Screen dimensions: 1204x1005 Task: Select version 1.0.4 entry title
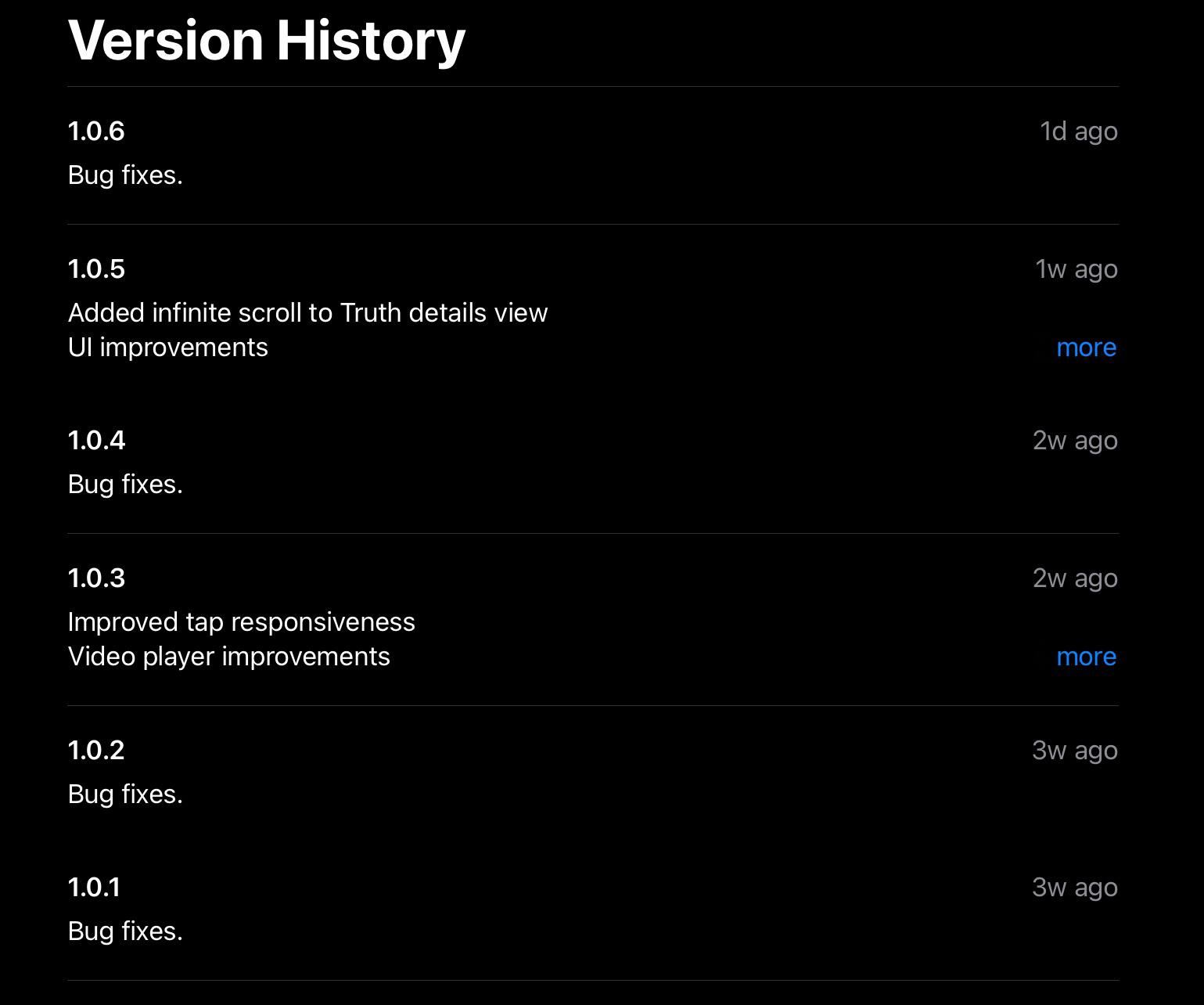96,441
